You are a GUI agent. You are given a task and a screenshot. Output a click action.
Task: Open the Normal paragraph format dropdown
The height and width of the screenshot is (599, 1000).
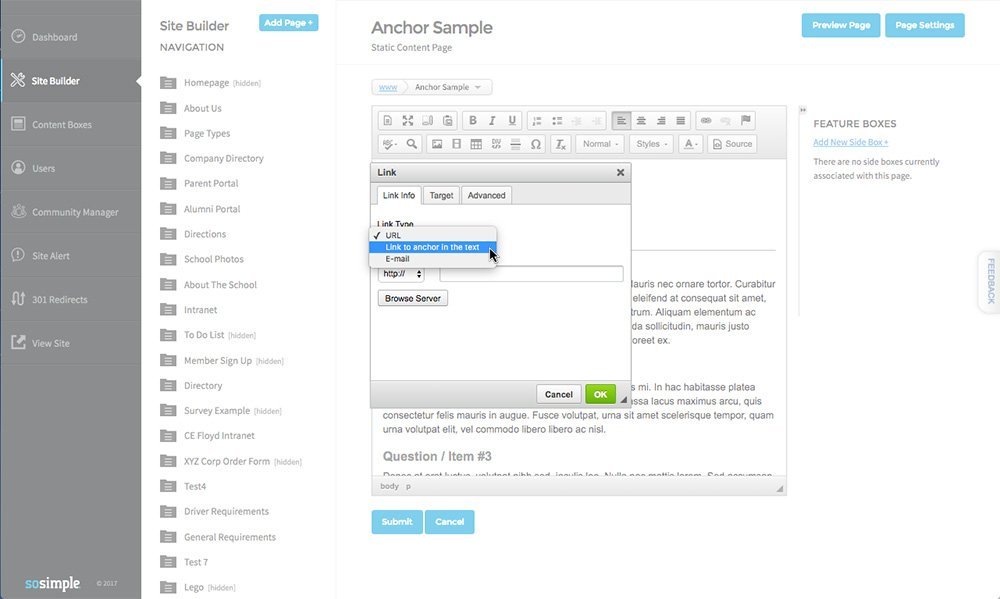[x=600, y=144]
